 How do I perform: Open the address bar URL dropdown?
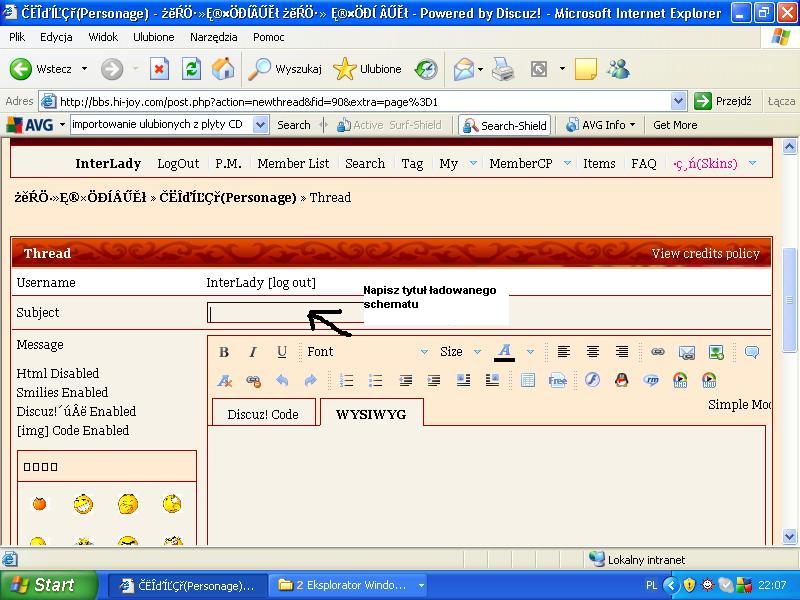pyautogui.click(x=678, y=101)
